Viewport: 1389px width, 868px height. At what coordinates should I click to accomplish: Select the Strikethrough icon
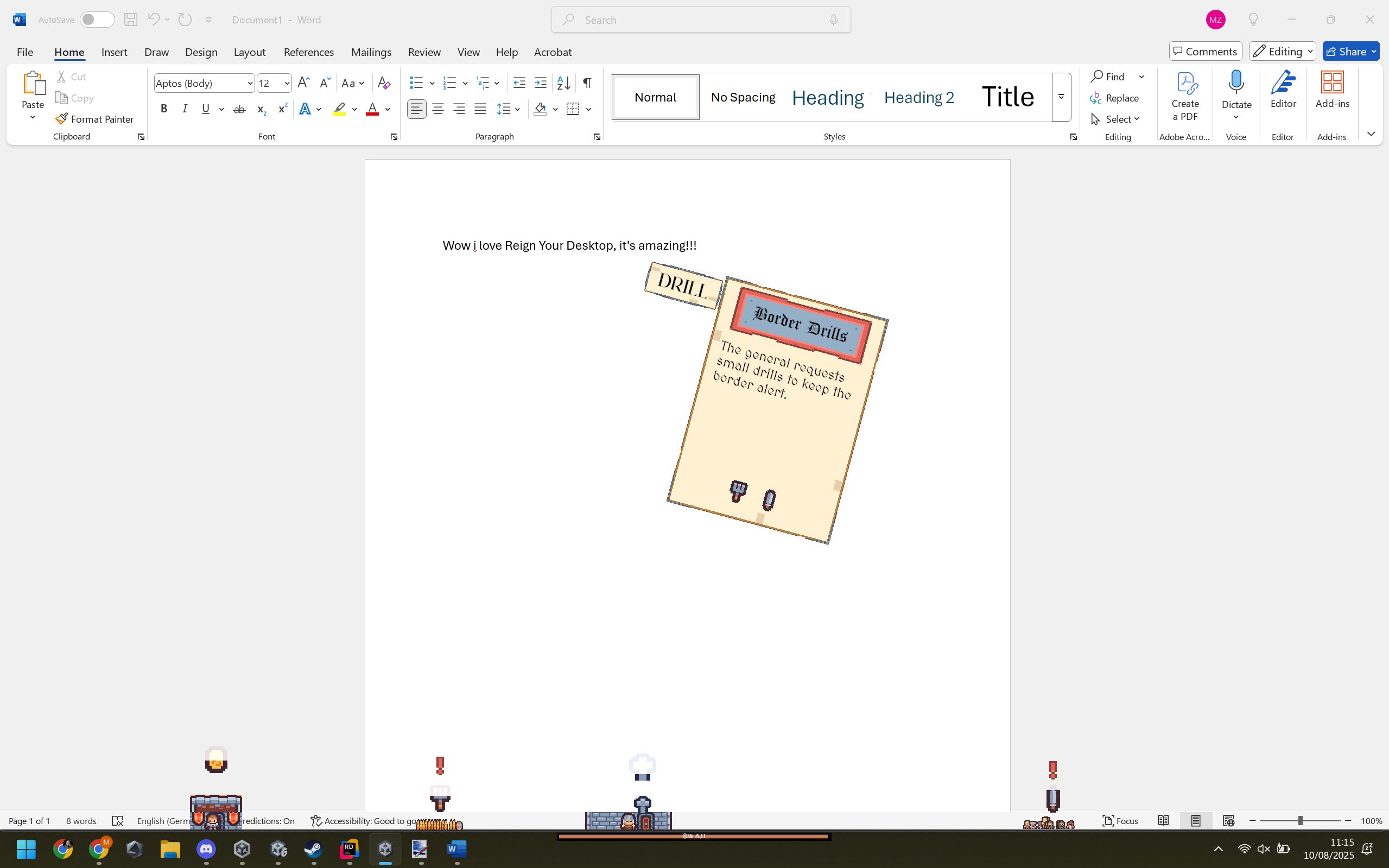(239, 109)
